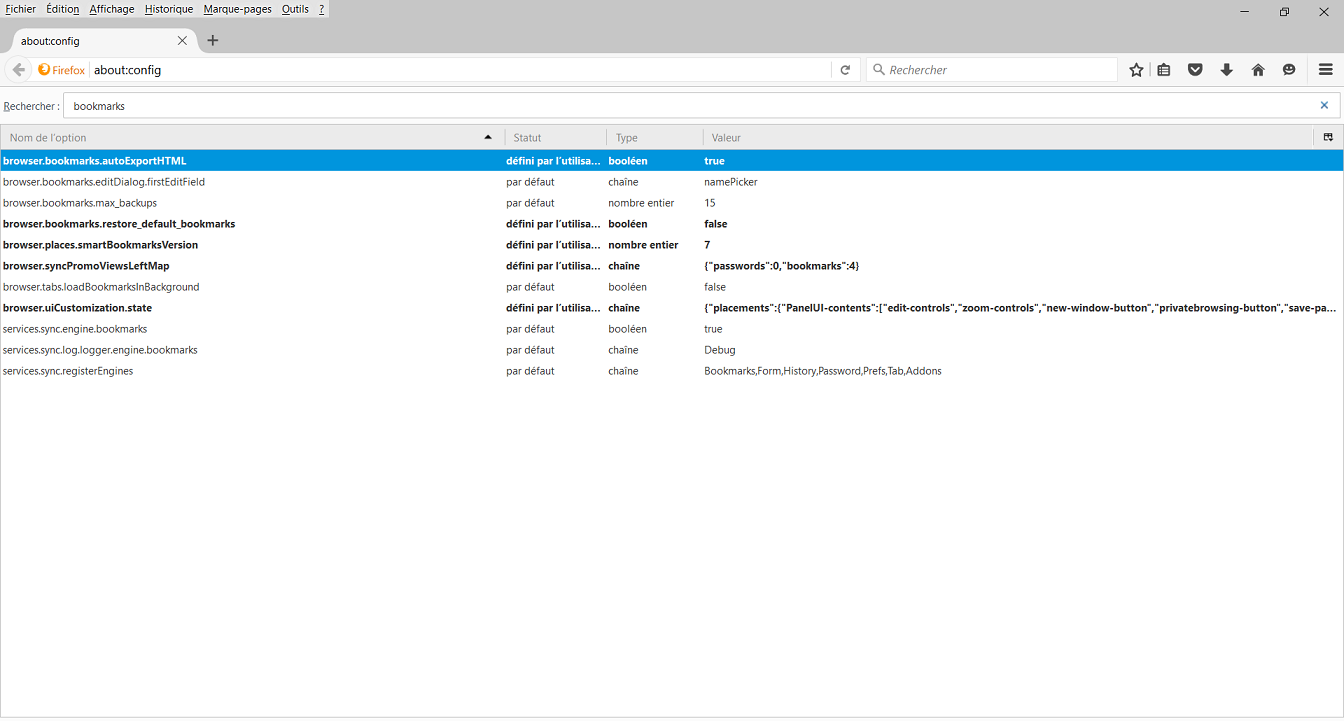Open the Marque-pages menu
1344x721 pixels.
(x=237, y=9)
